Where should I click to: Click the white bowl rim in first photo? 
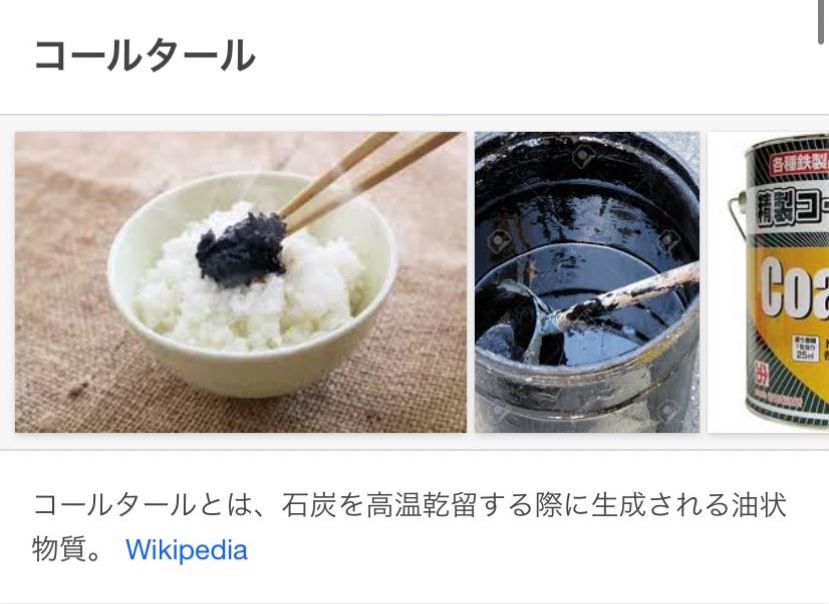click(x=252, y=185)
